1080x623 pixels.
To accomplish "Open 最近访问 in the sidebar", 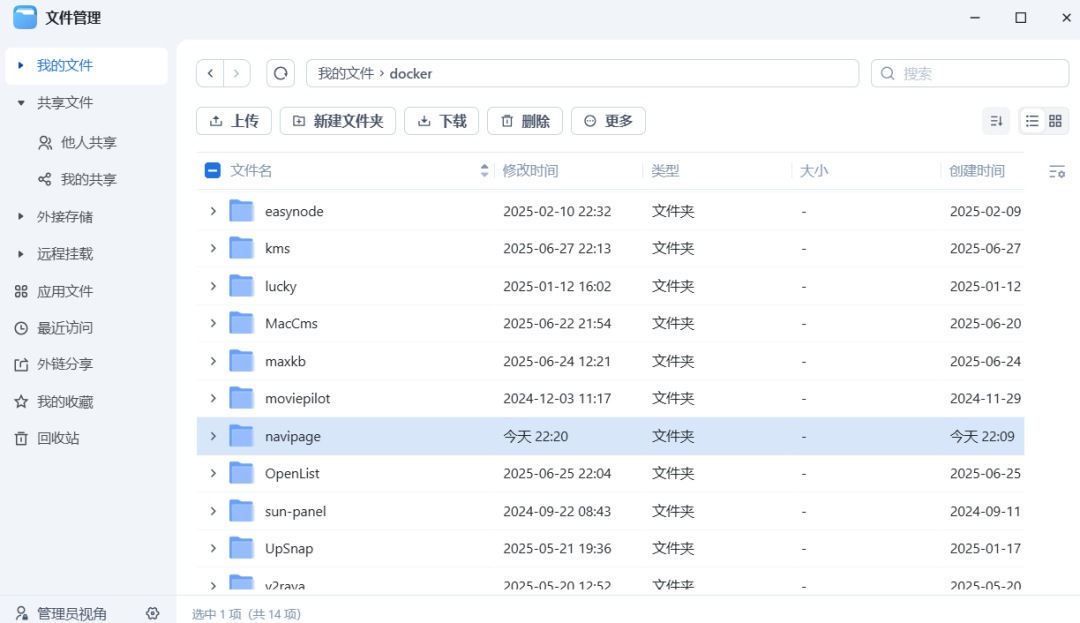I will click(65, 328).
